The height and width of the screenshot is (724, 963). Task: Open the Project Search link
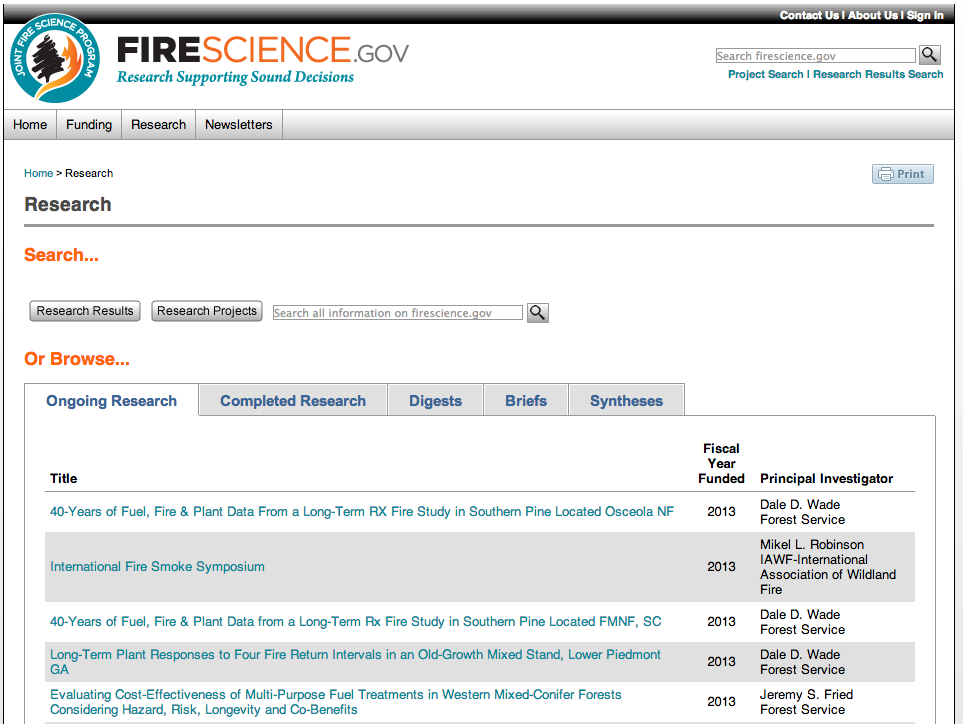pos(765,74)
